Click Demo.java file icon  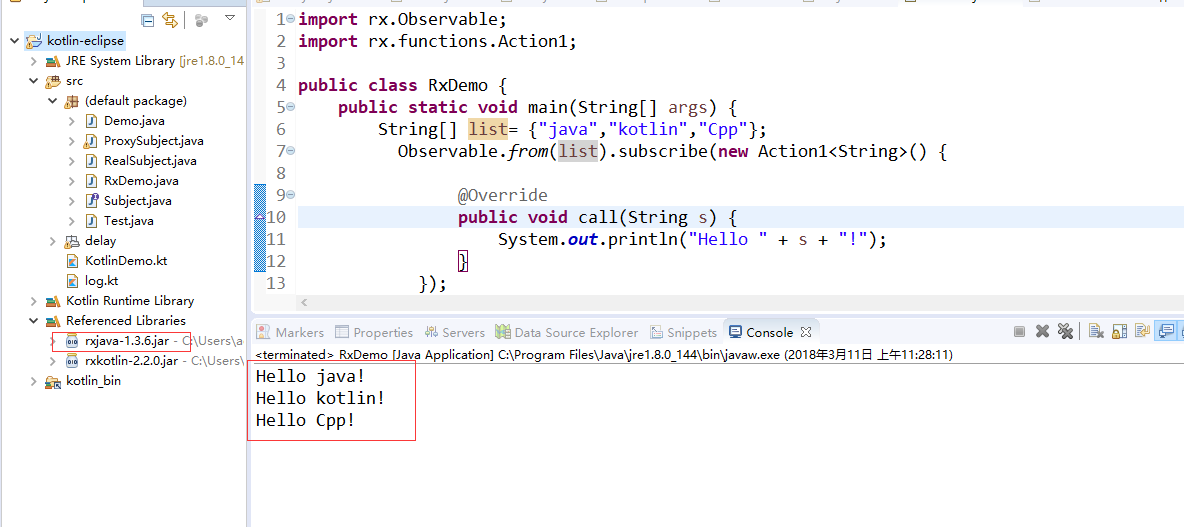click(x=91, y=121)
